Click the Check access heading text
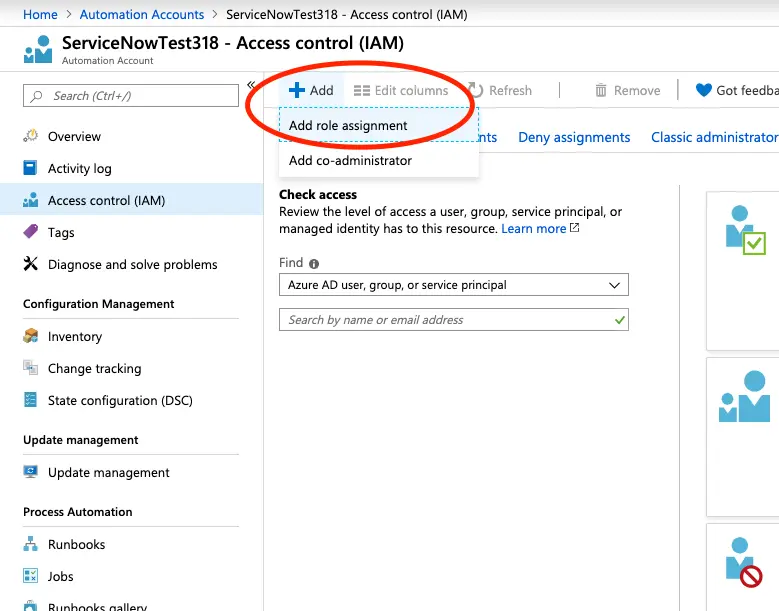This screenshot has height=611, width=779. click(x=318, y=194)
